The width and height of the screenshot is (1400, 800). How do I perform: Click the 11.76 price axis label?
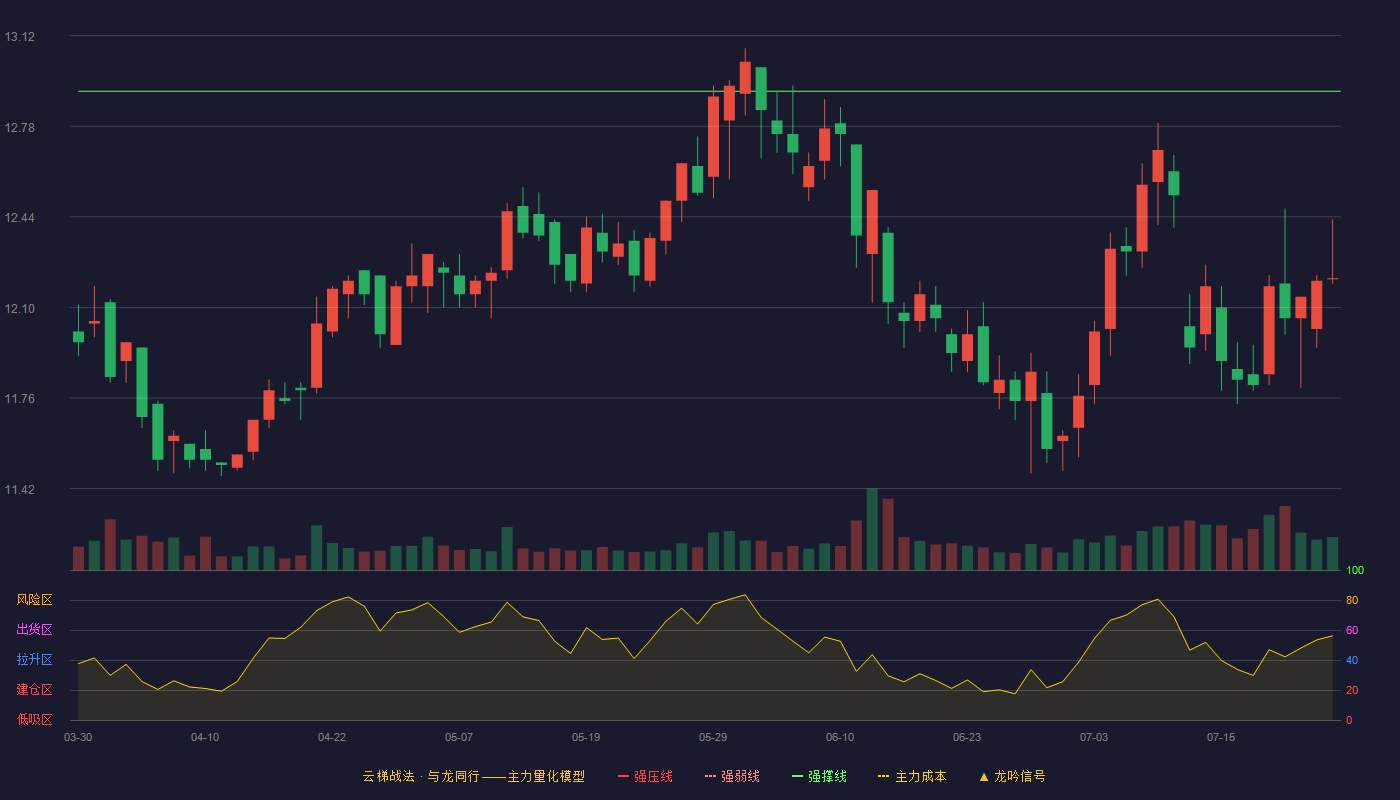click(x=19, y=399)
